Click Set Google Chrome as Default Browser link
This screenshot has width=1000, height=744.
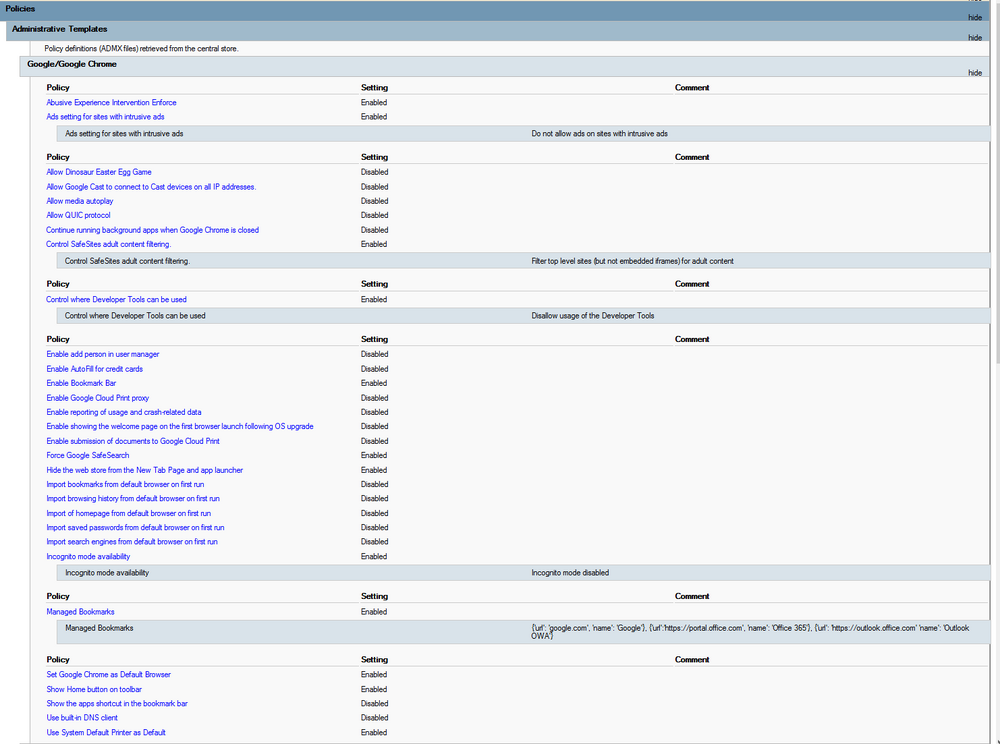click(108, 674)
